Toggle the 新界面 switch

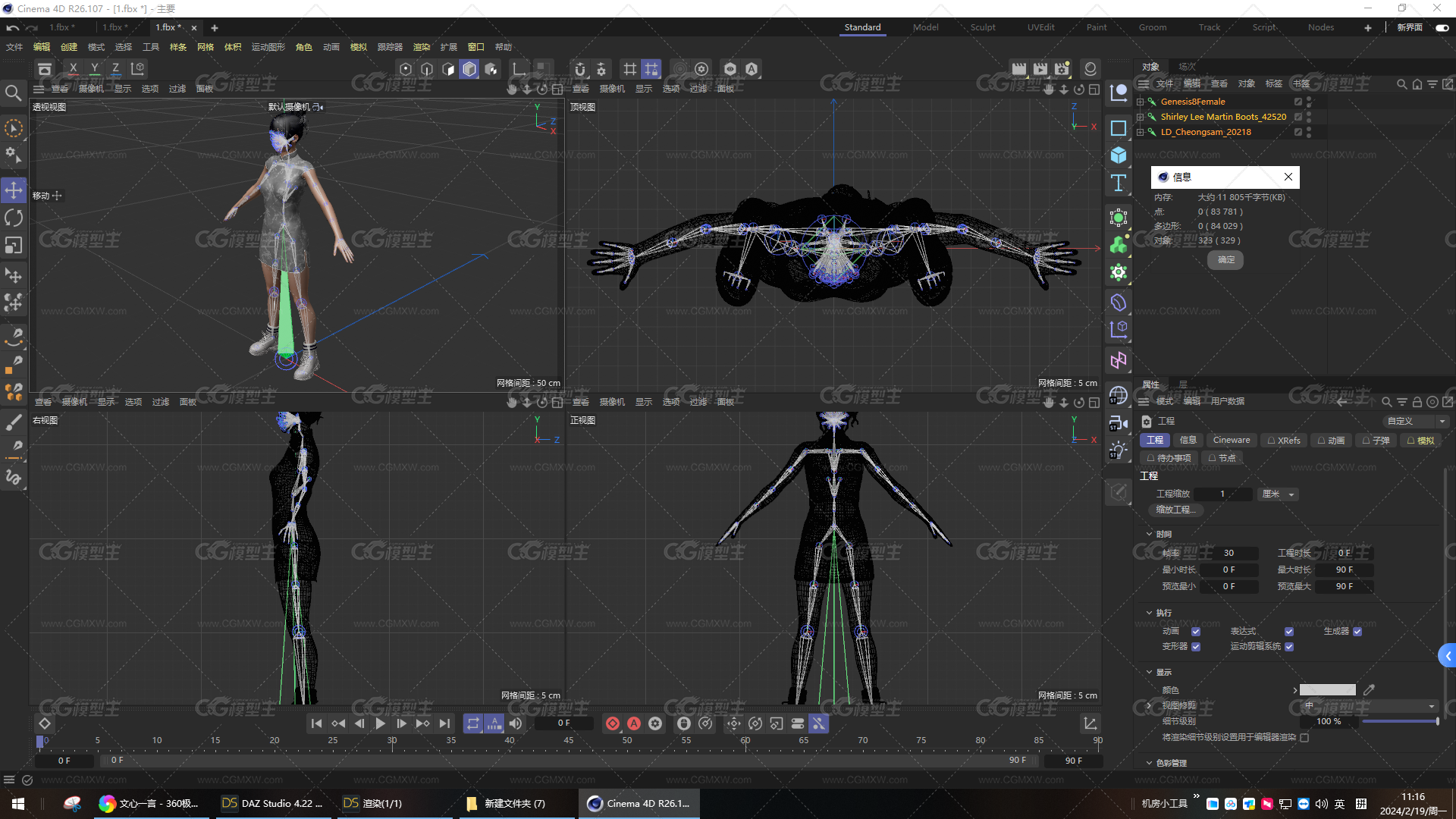pyautogui.click(x=1442, y=28)
